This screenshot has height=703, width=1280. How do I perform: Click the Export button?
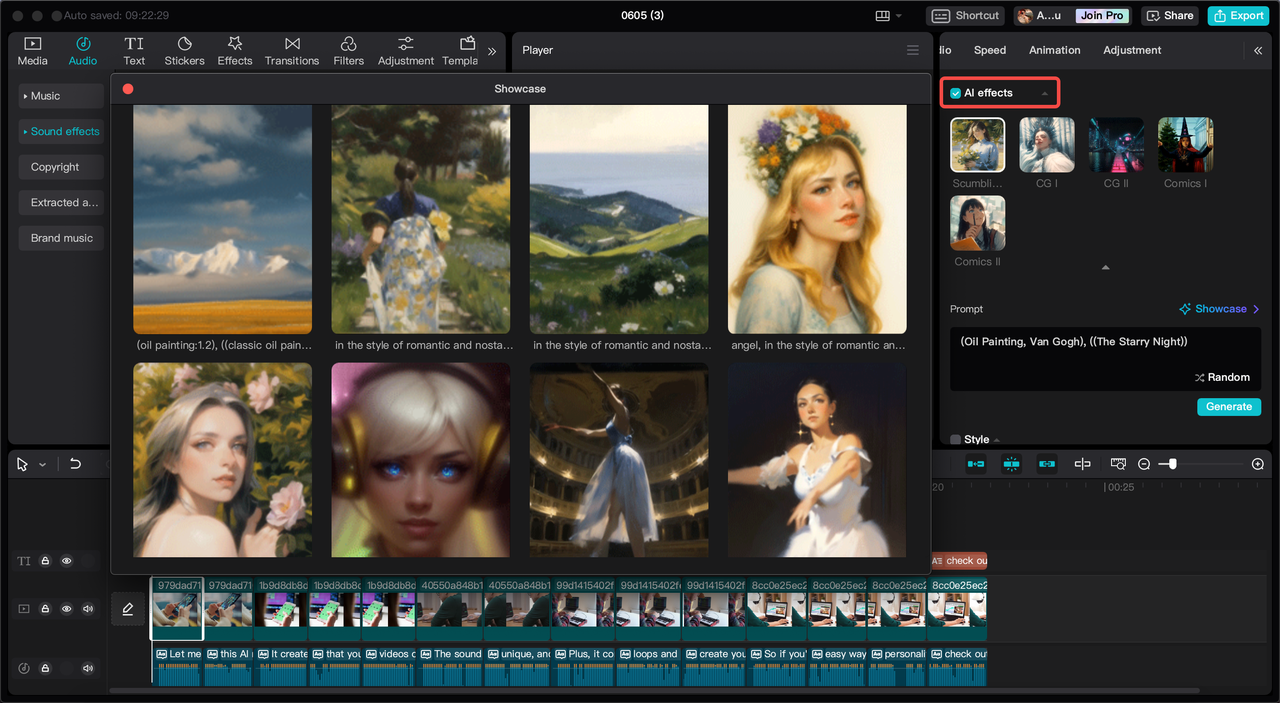(1238, 16)
